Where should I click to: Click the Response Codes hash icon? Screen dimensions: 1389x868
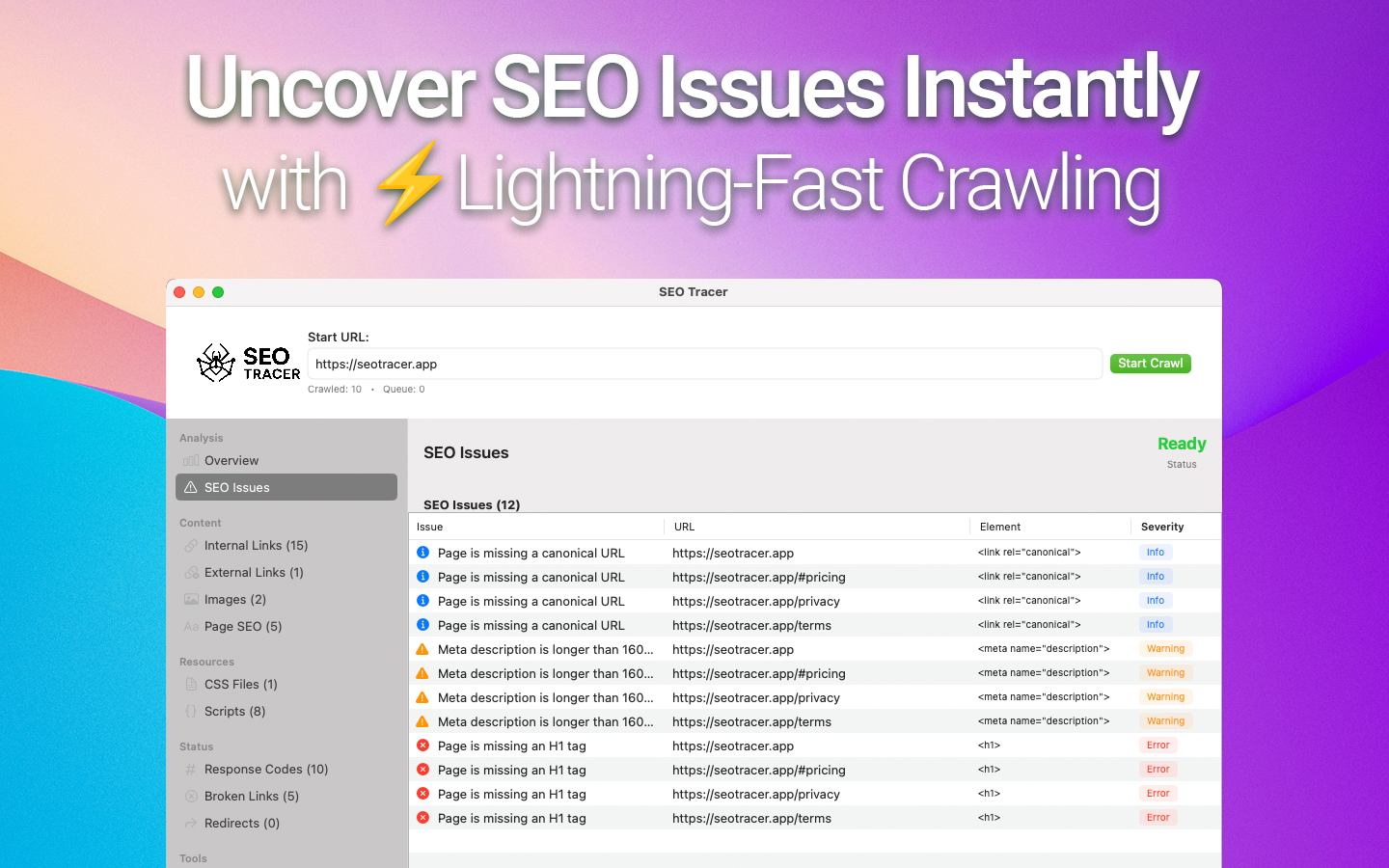191,770
